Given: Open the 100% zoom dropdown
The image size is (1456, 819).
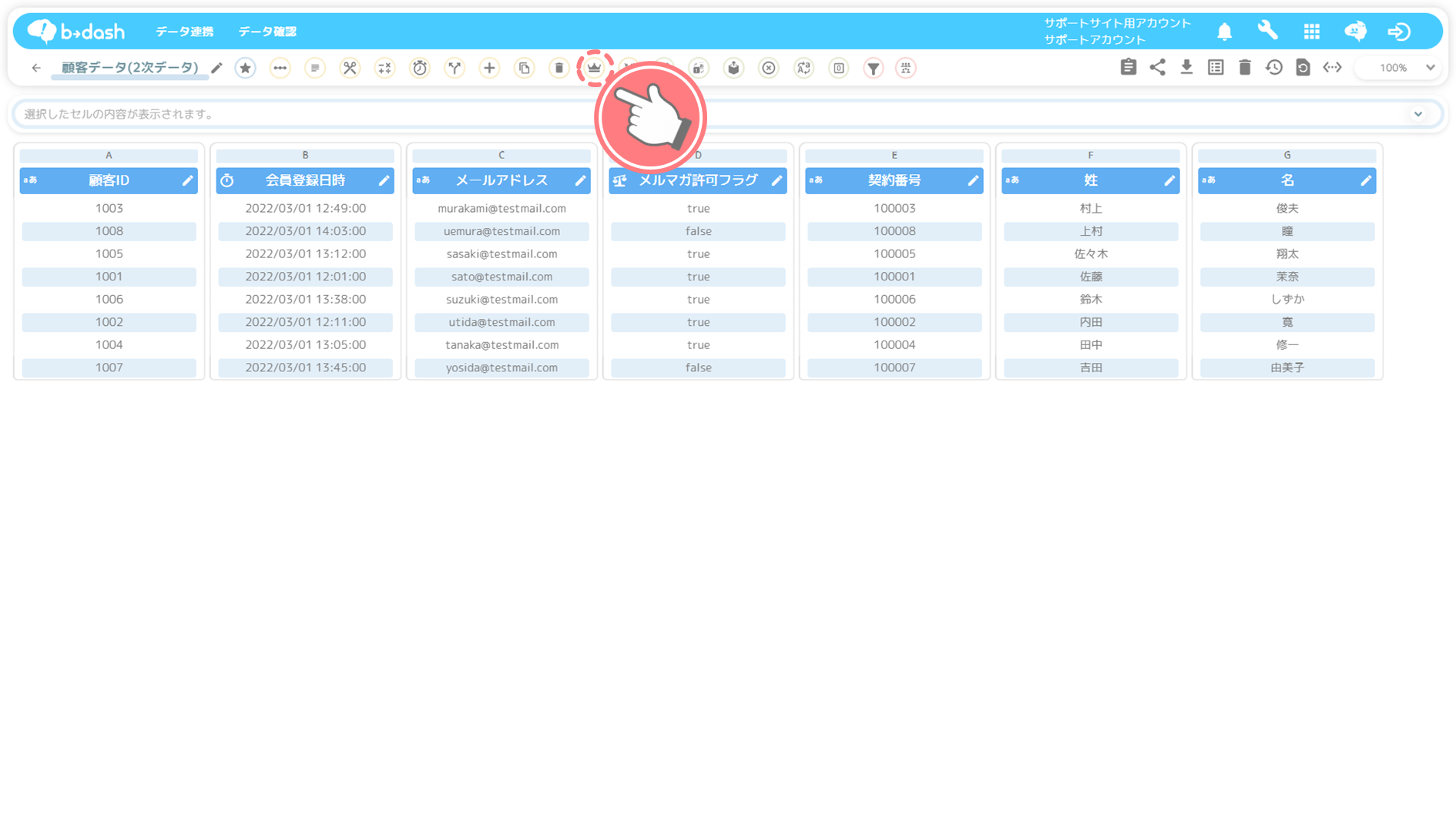Looking at the screenshot, I should pyautogui.click(x=1400, y=68).
